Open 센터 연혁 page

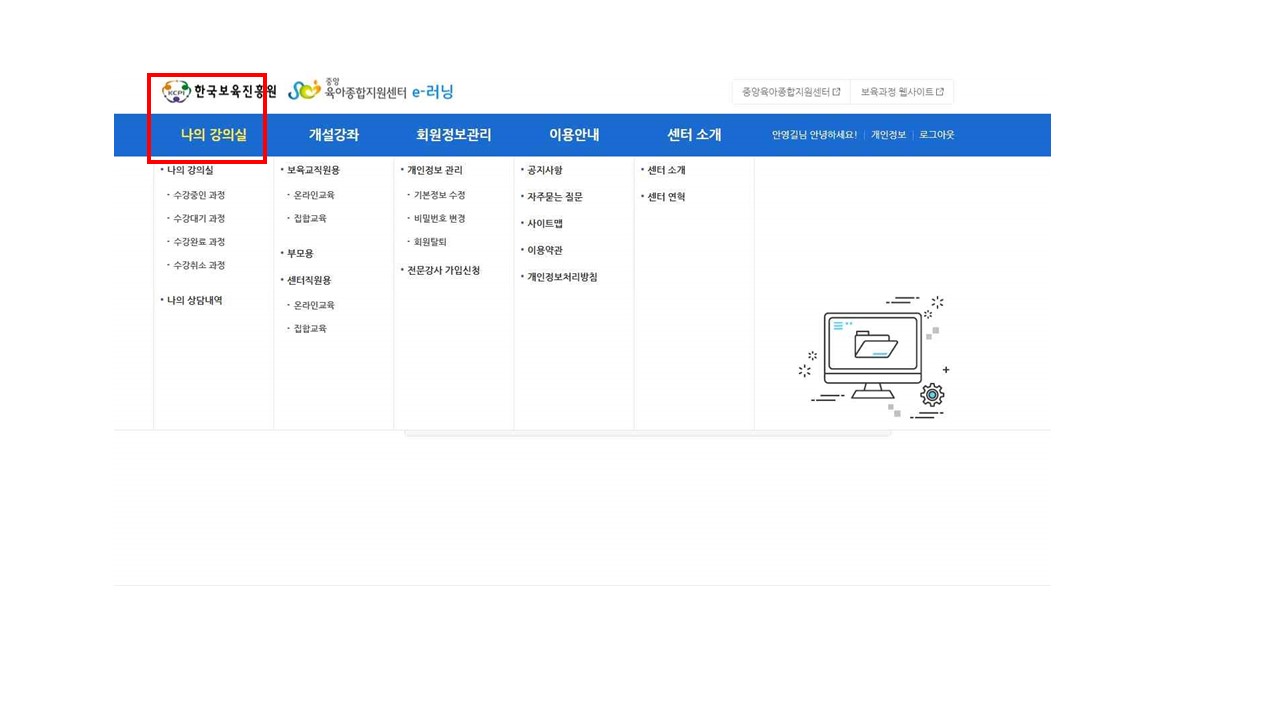click(x=666, y=197)
